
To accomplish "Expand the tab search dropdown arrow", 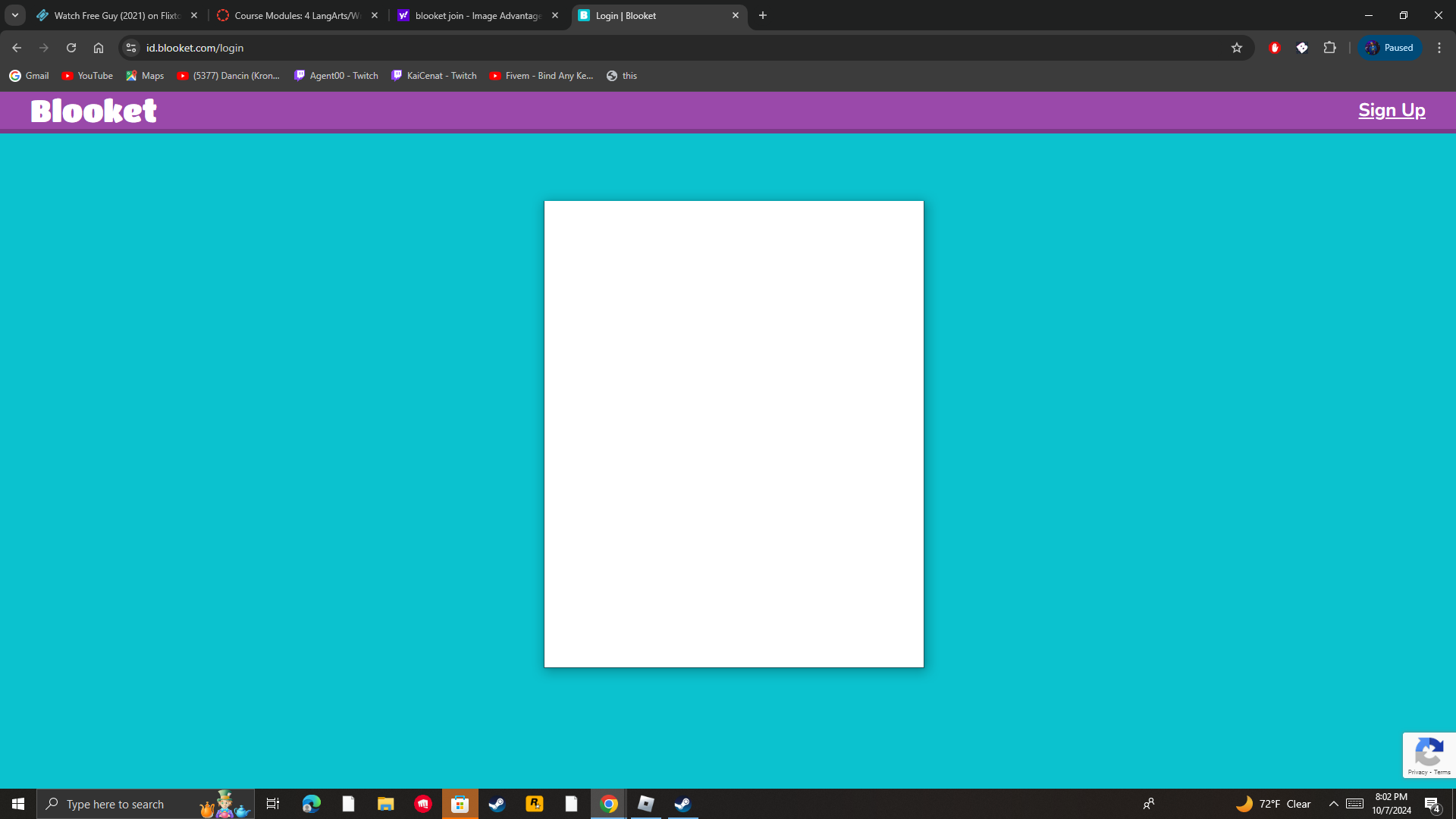I will click(x=15, y=15).
